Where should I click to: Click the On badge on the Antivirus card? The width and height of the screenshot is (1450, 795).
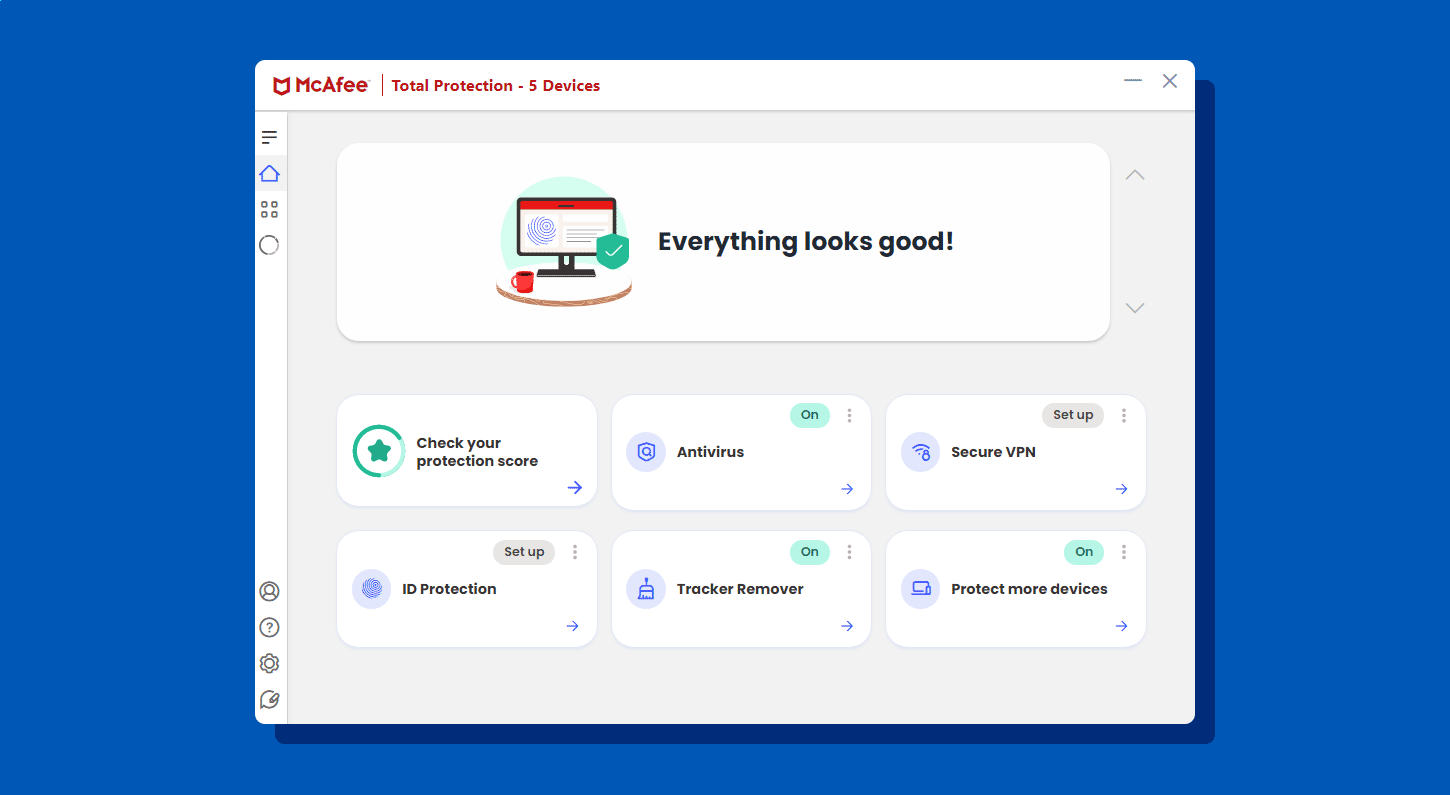809,414
